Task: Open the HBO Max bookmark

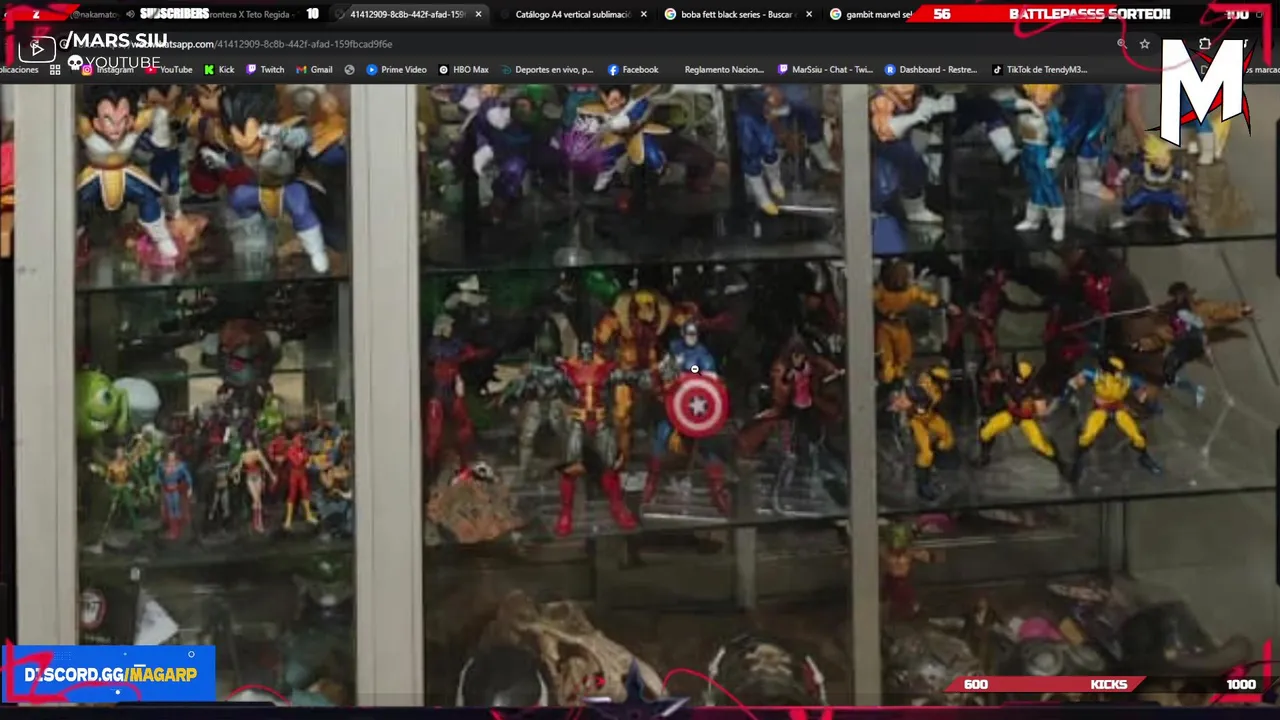Action: click(x=463, y=70)
